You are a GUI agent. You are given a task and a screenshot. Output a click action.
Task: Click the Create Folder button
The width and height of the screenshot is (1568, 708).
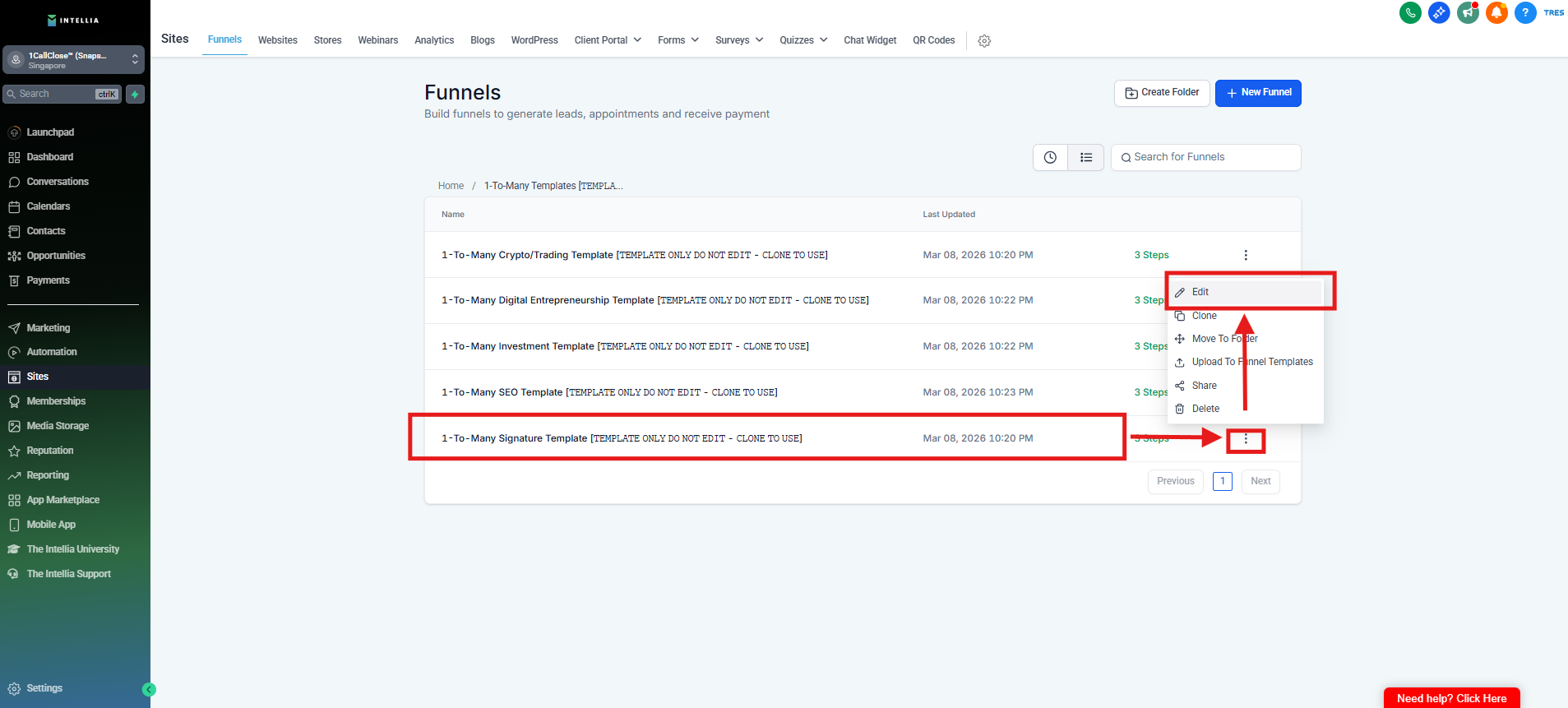1162,93
